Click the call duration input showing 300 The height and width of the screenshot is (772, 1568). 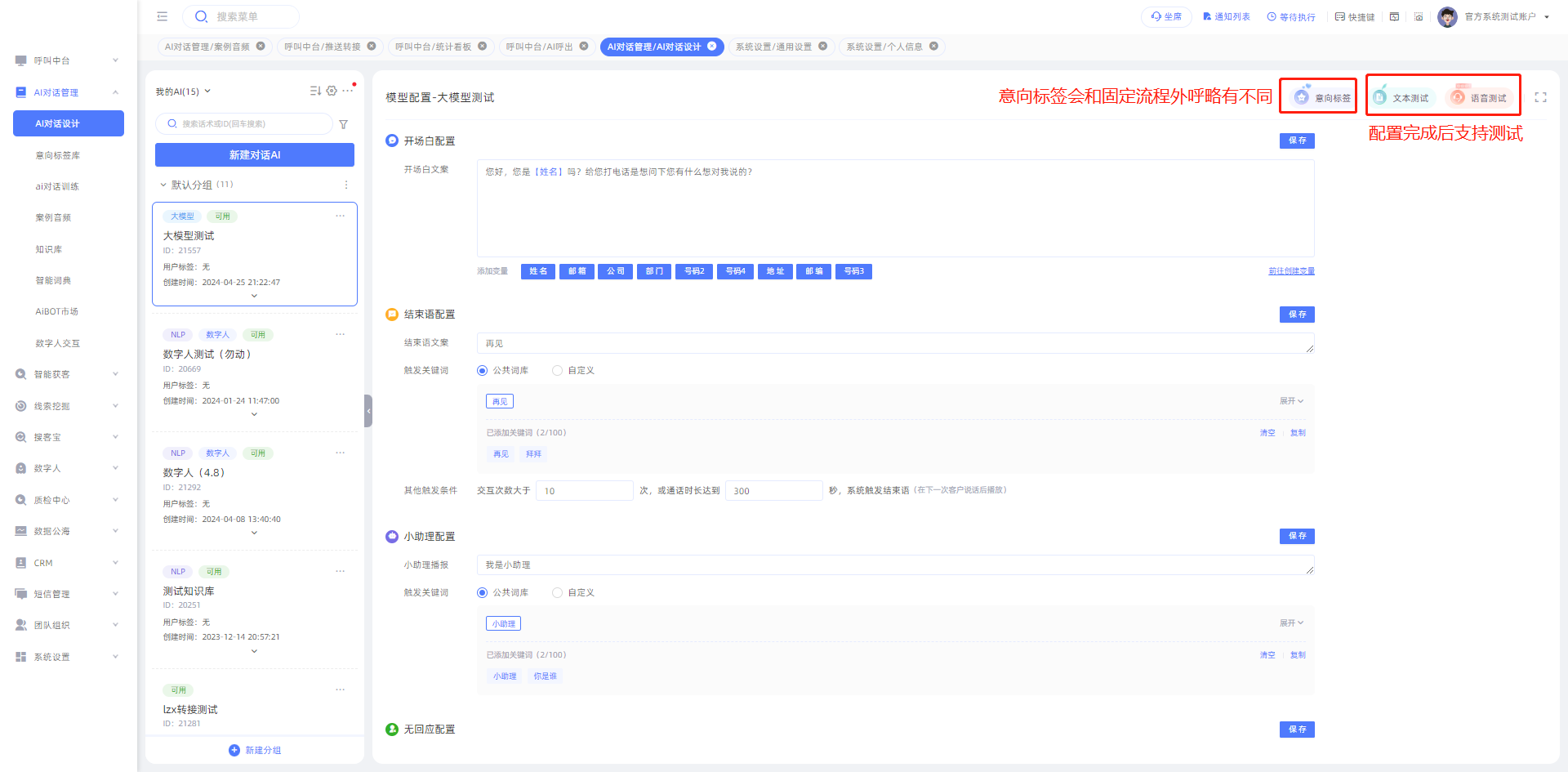tap(773, 491)
